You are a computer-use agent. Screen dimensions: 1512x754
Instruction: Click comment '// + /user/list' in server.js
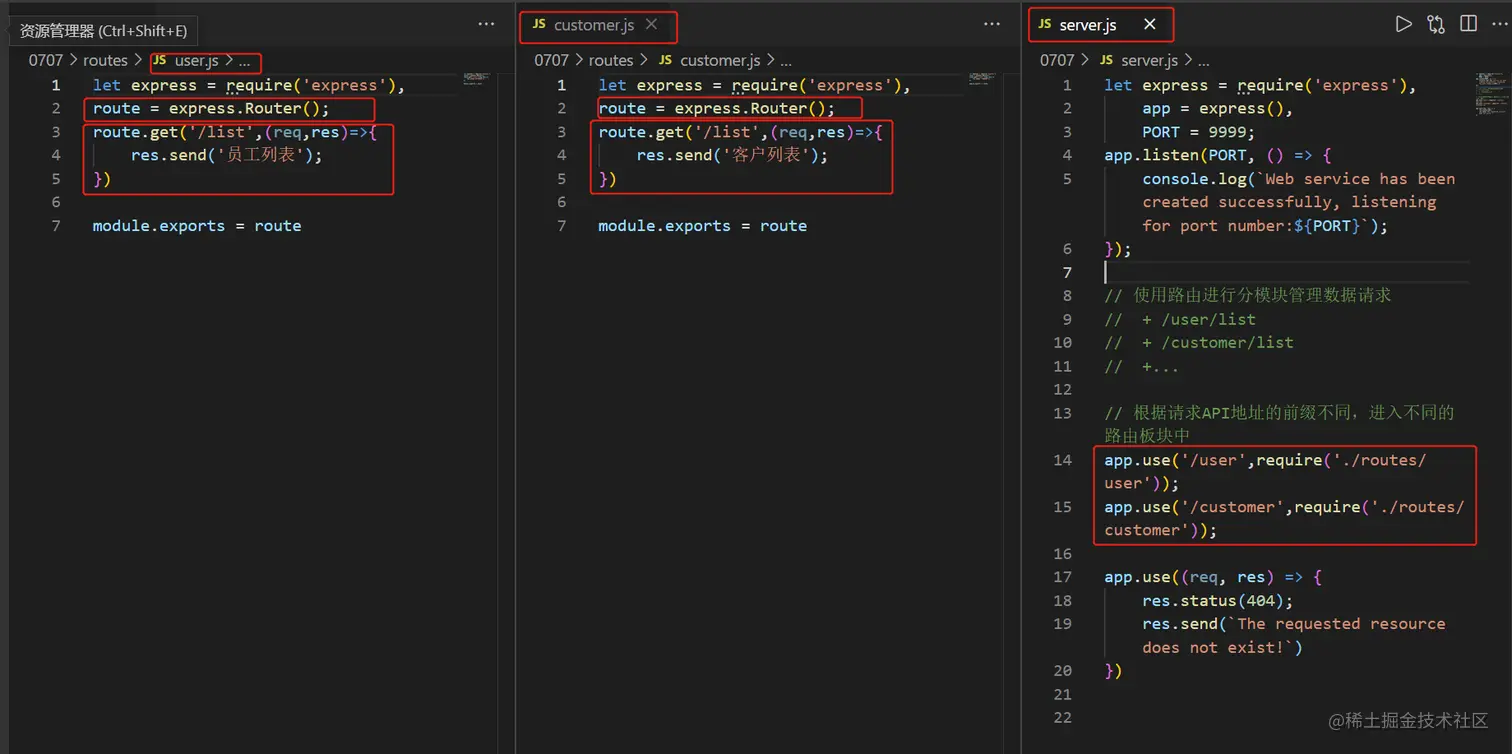point(1180,319)
